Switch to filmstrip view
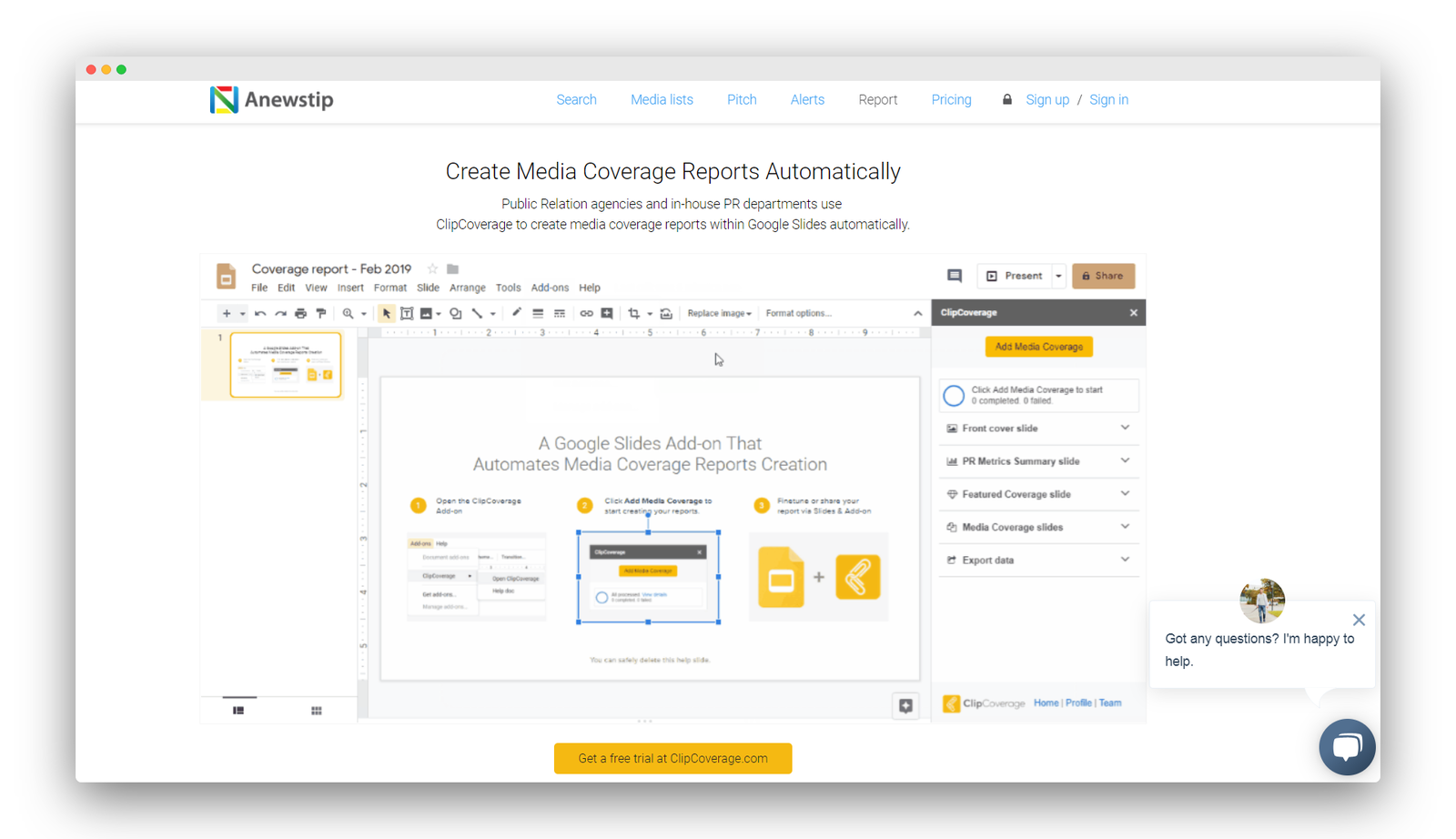Viewport: 1456px width, 839px height. pyautogui.click(x=238, y=711)
